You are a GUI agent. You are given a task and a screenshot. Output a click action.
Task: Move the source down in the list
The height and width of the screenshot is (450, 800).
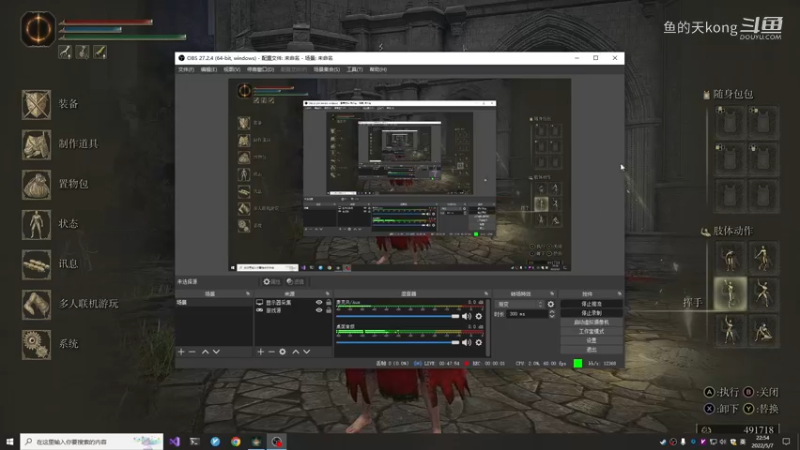point(307,352)
